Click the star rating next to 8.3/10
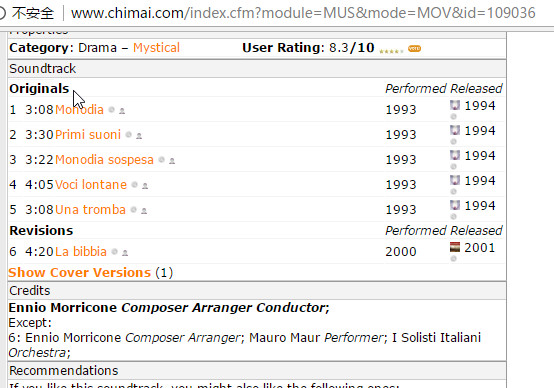Viewport: 554px width, 388px height. (391, 51)
